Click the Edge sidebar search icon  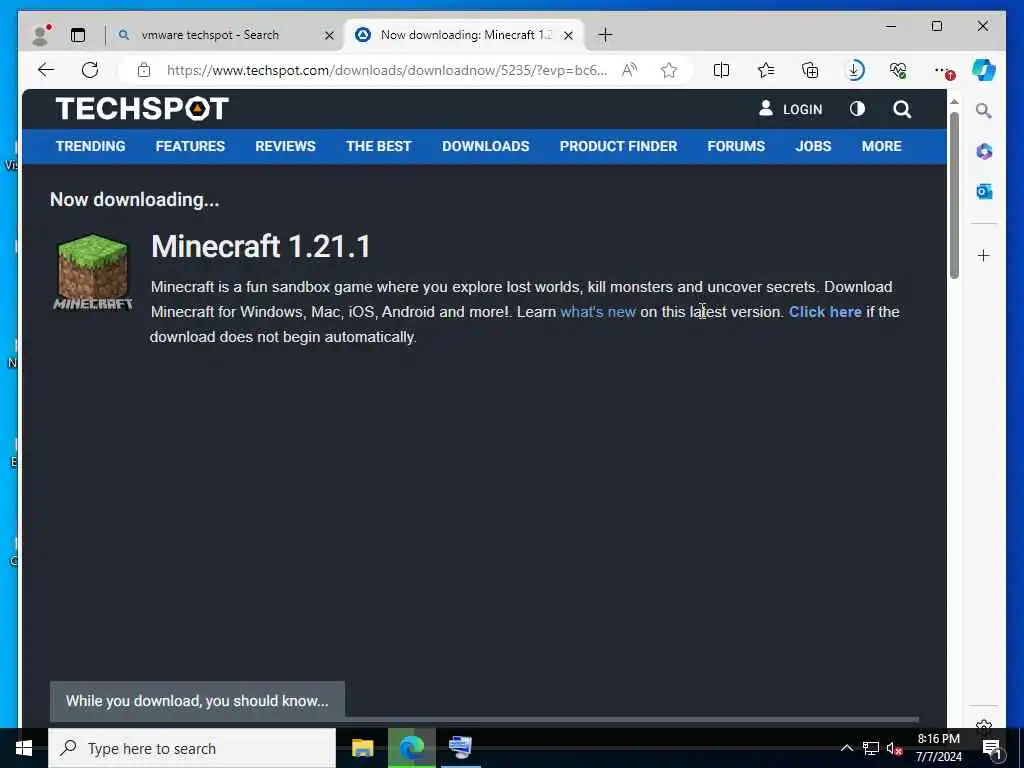[x=984, y=110]
